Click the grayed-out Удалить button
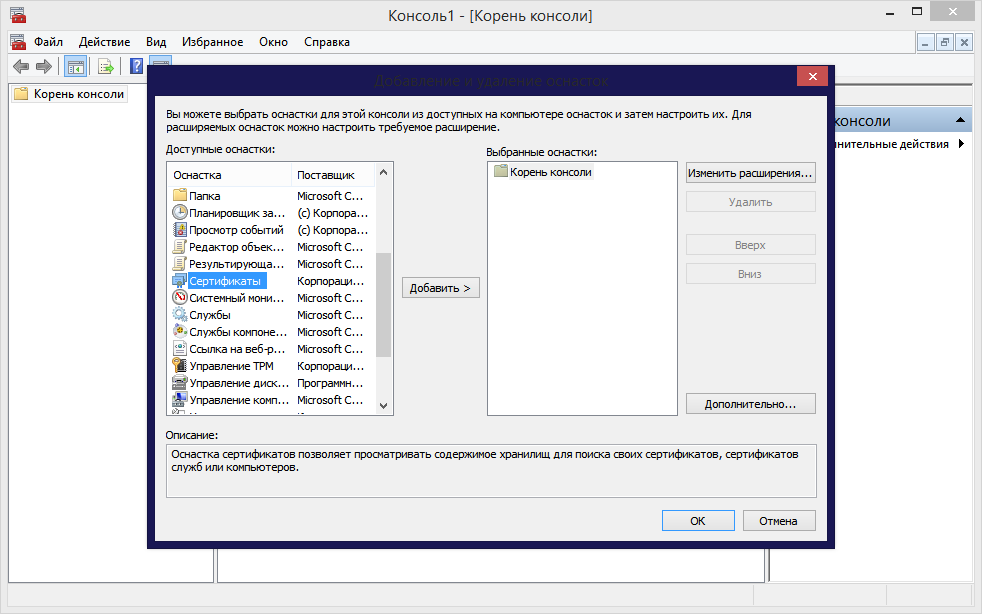Image resolution: width=982 pixels, height=614 pixels. coord(750,202)
